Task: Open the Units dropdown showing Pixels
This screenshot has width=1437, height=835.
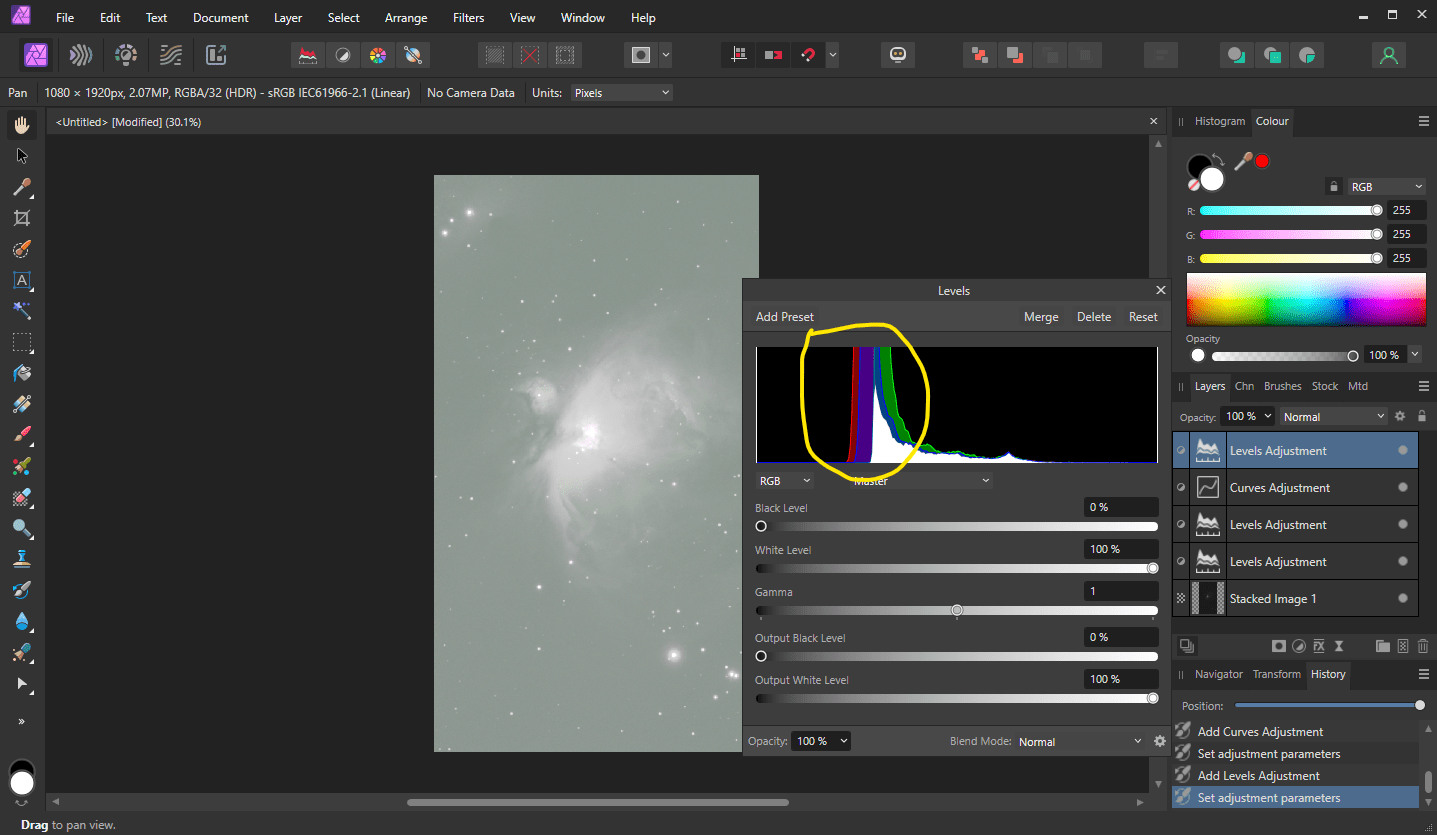Action: pyautogui.click(x=621, y=93)
